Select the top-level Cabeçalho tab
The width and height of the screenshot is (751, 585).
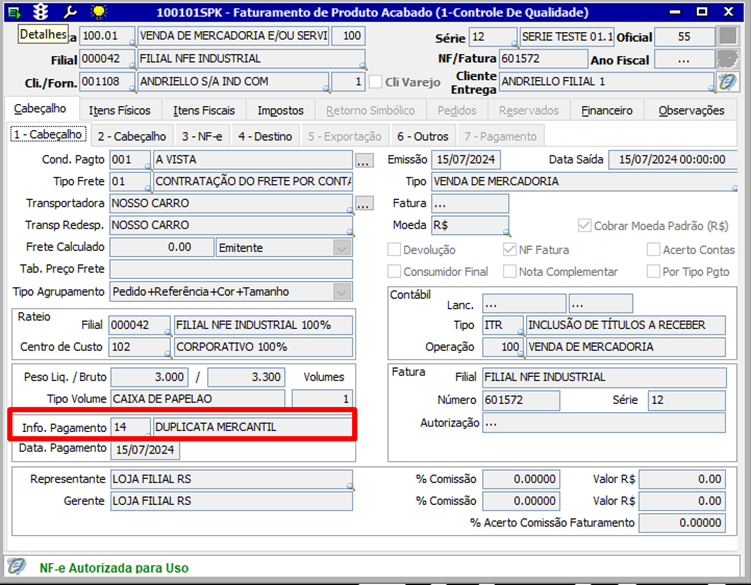point(40,109)
